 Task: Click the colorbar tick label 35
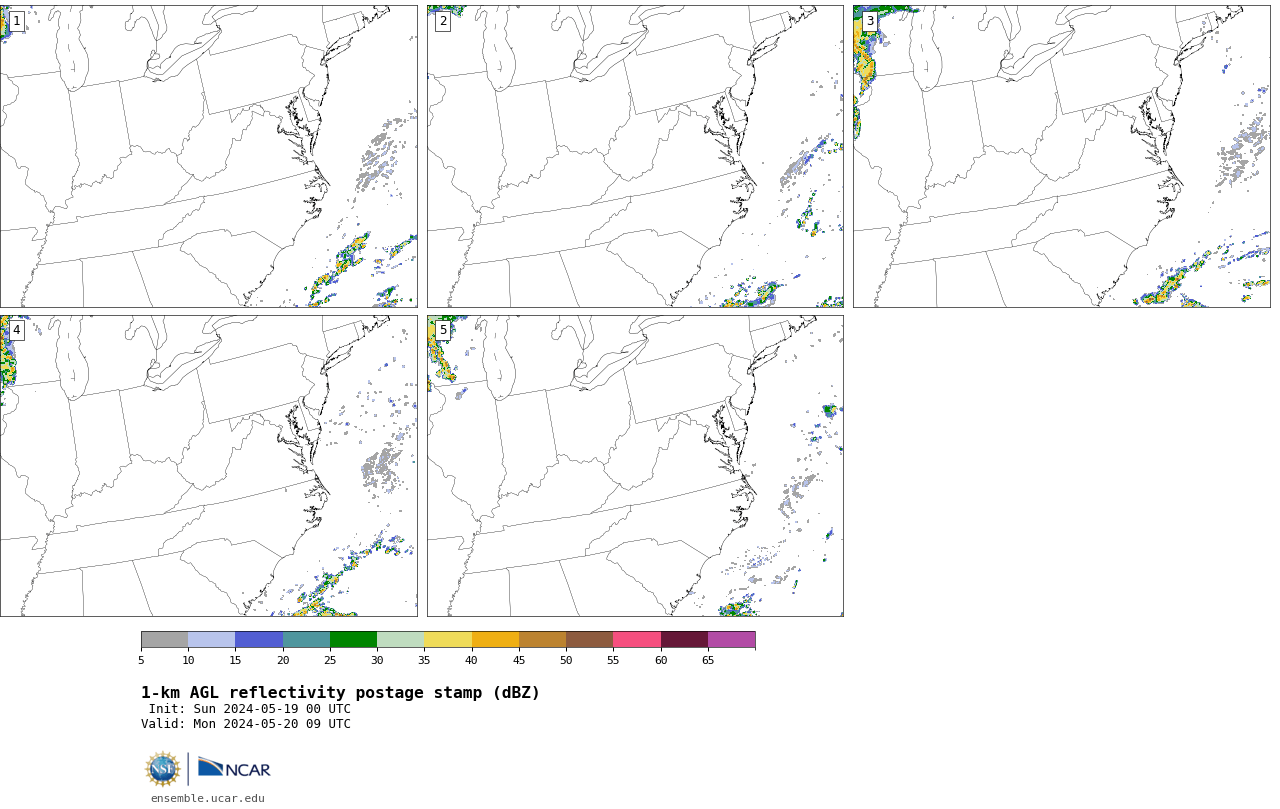click(x=424, y=660)
